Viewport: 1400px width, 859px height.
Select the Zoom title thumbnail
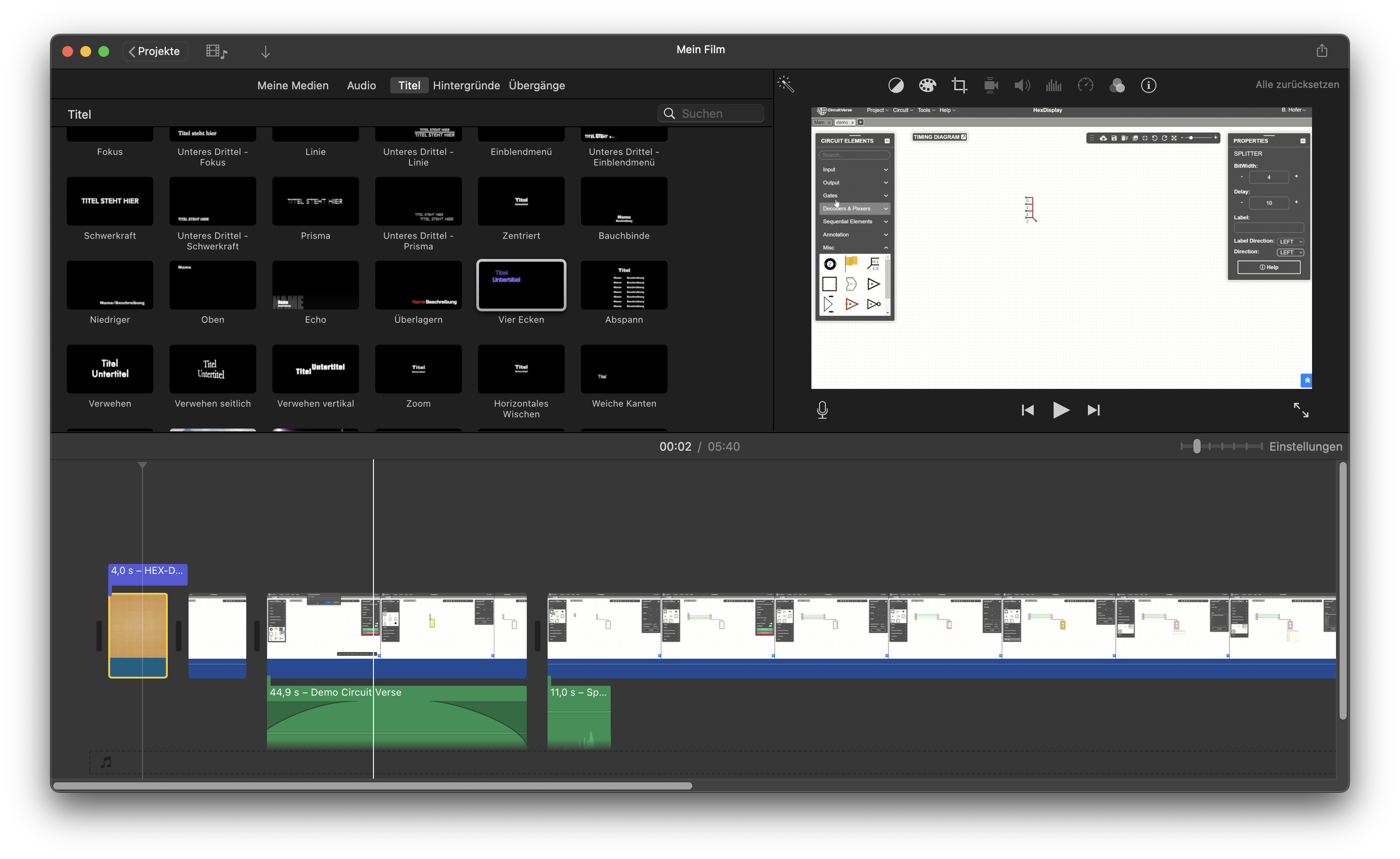[418, 369]
